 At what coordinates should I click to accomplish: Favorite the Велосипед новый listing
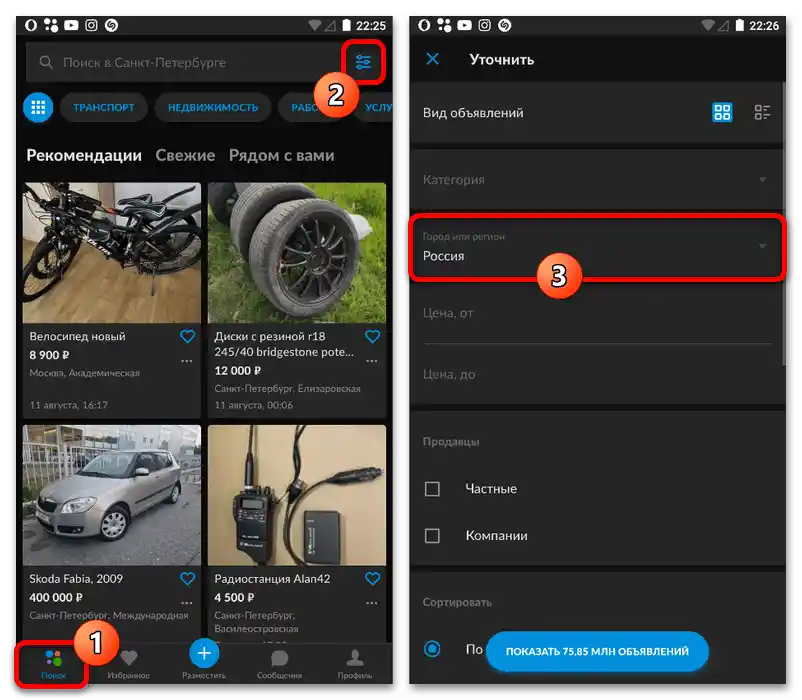(187, 336)
